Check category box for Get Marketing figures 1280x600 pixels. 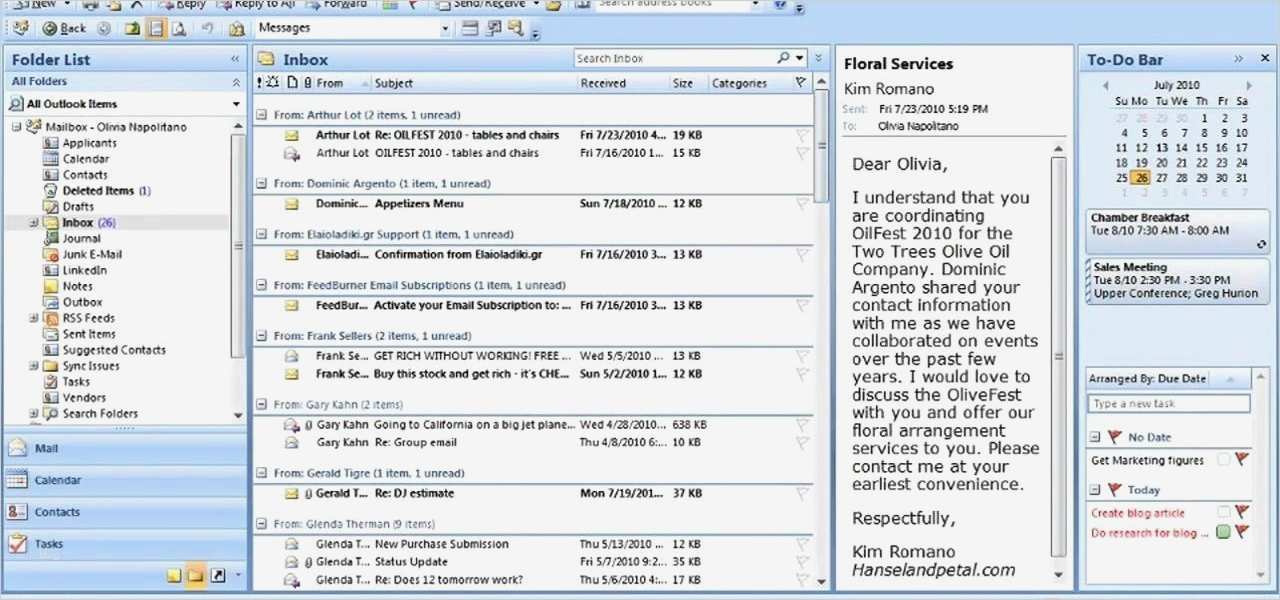click(1224, 461)
